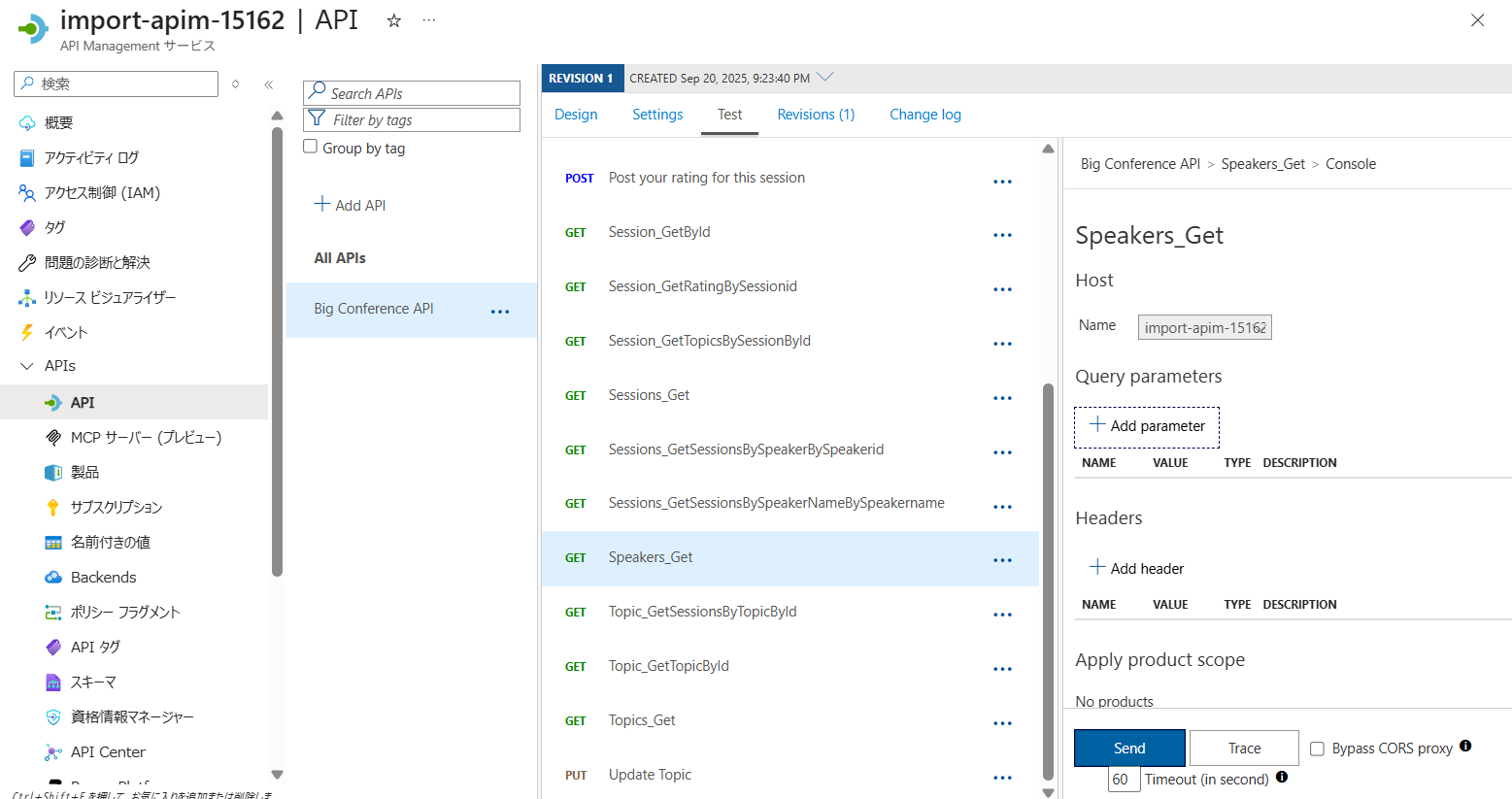Open ellipsis menu for Topics_Get operation
Image resolution: width=1512 pixels, height=799 pixels.
(1003, 723)
